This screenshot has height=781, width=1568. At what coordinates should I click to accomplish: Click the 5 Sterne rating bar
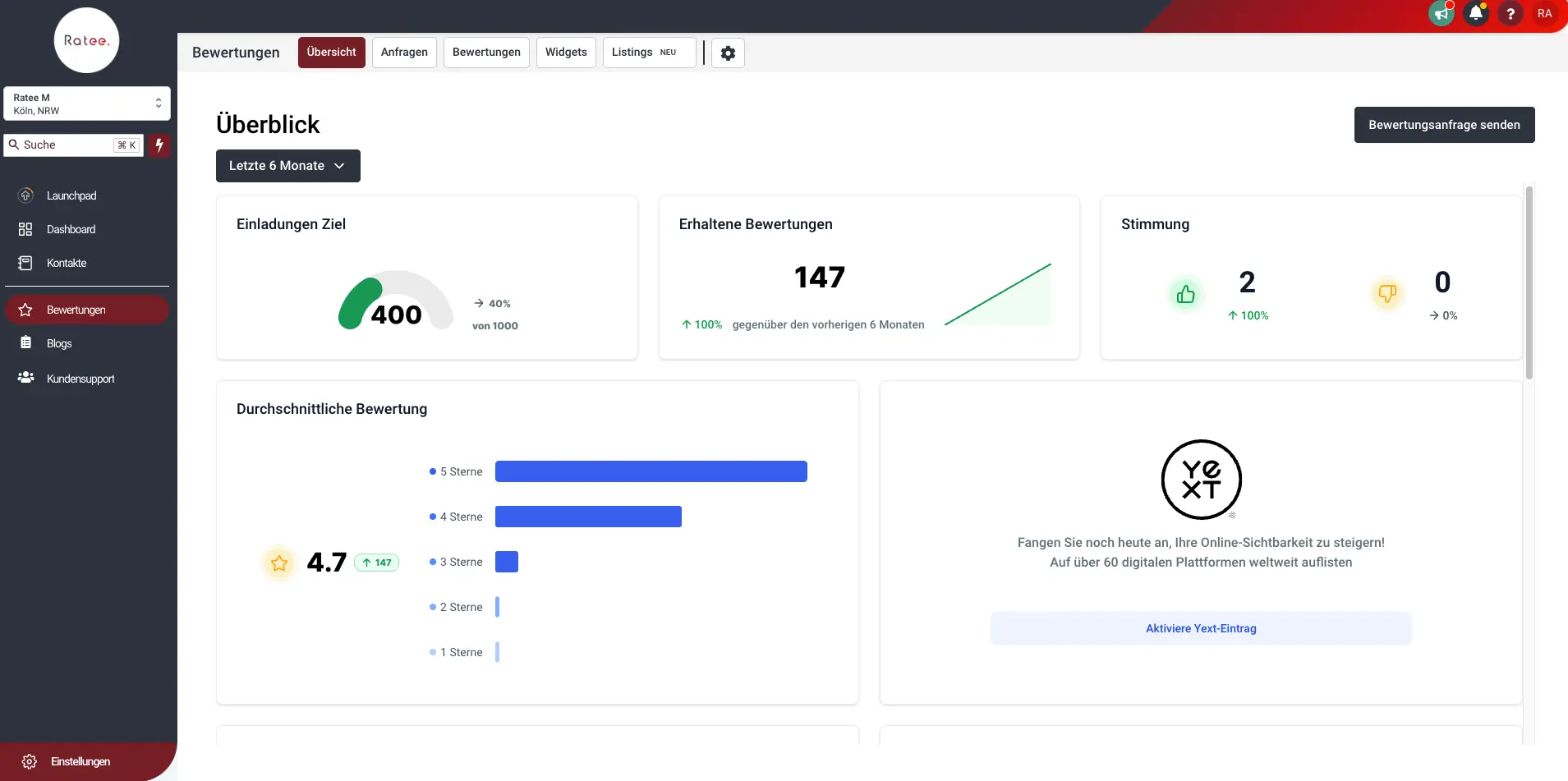[x=651, y=471]
